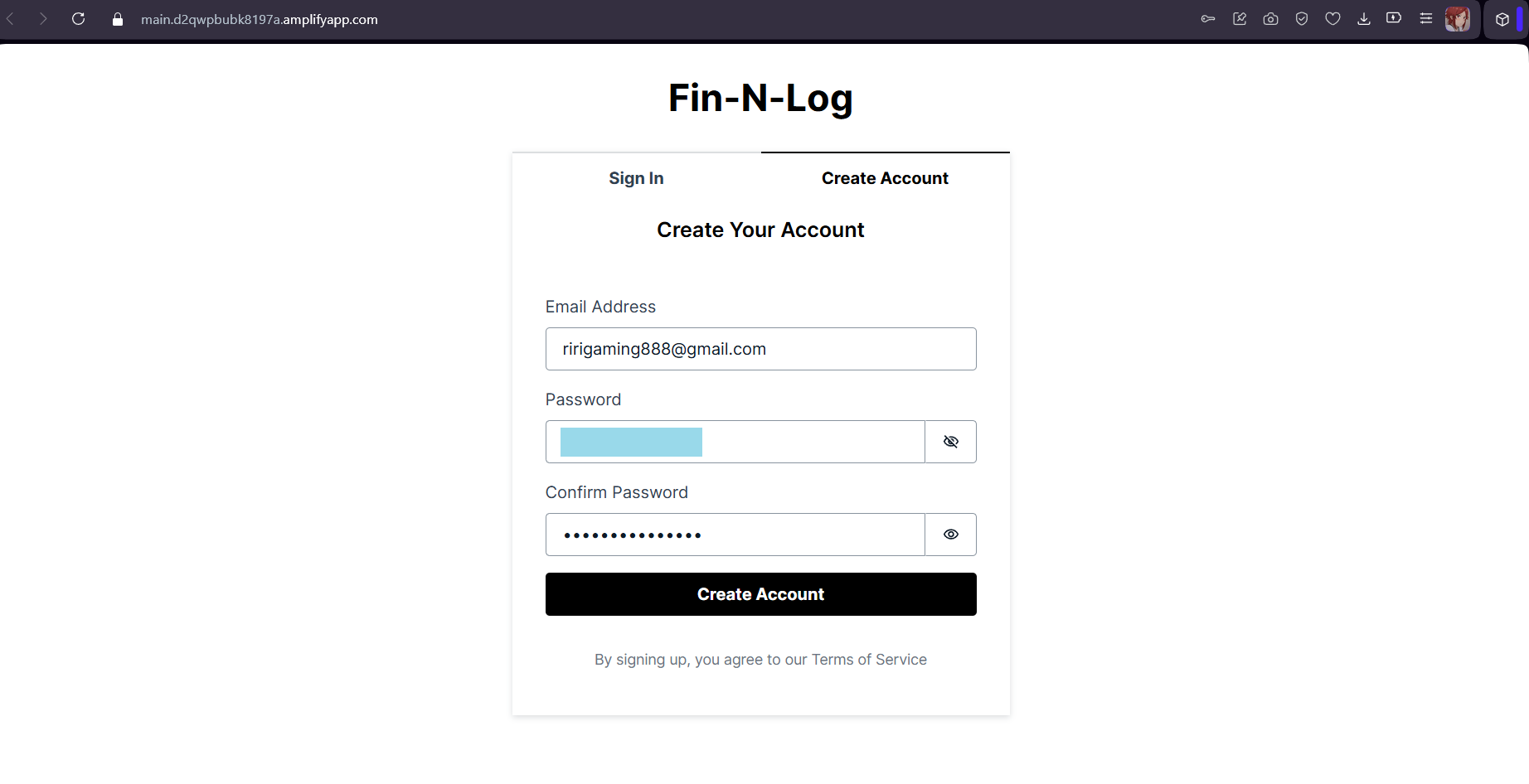Take a screenshot with the camera icon
The height and width of the screenshot is (784, 1529).
coord(1270,17)
